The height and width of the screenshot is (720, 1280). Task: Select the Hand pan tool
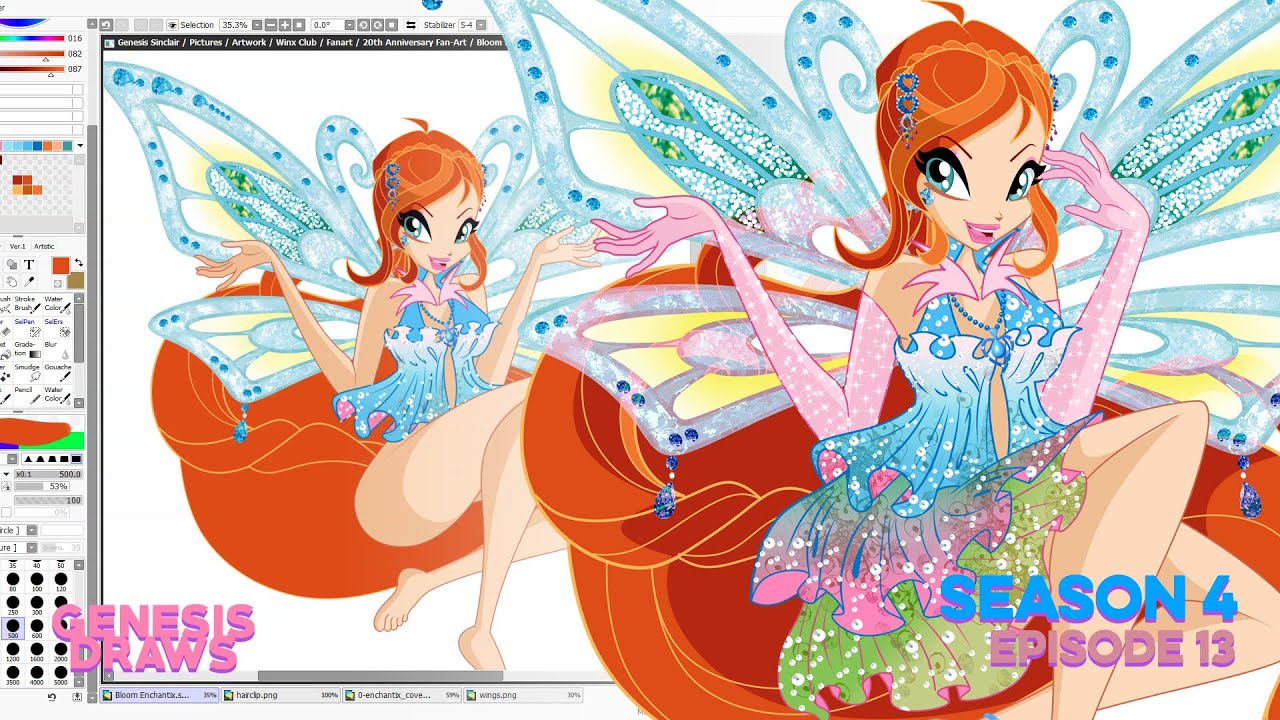pyautogui.click(x=11, y=282)
